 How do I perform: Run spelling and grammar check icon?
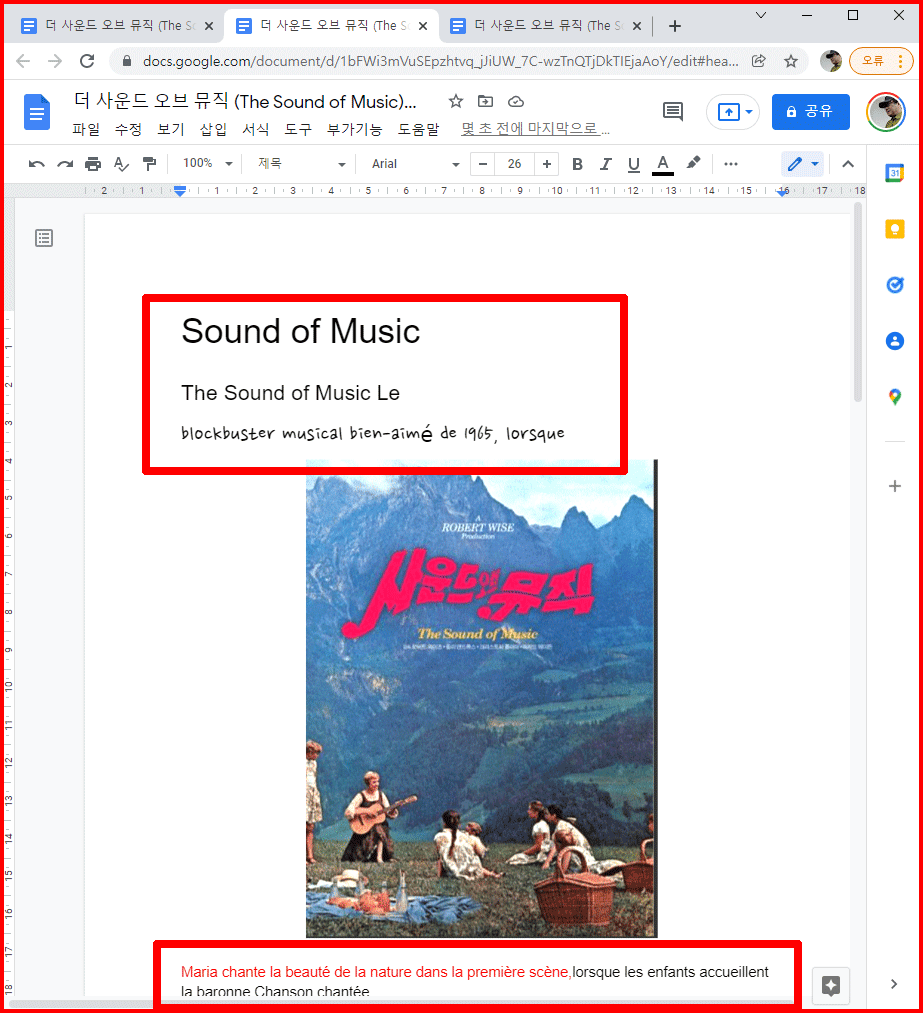tap(121, 164)
